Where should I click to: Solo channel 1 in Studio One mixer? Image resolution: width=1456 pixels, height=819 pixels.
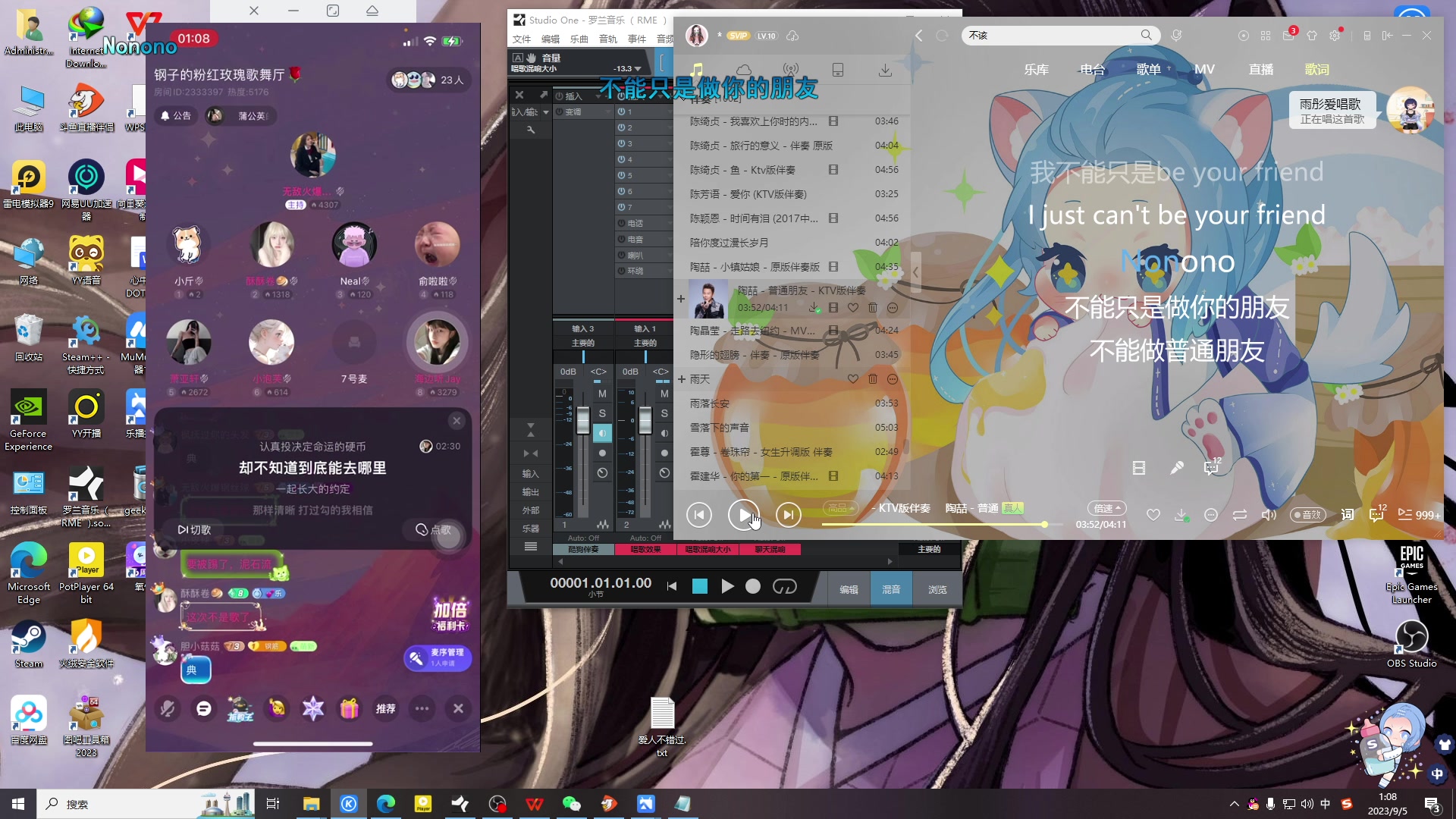(602, 413)
